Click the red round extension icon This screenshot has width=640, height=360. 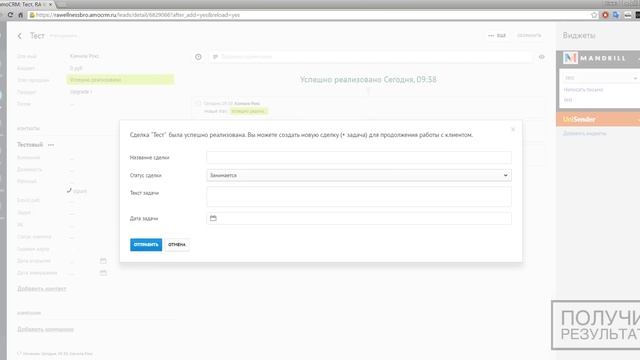tap(605, 15)
